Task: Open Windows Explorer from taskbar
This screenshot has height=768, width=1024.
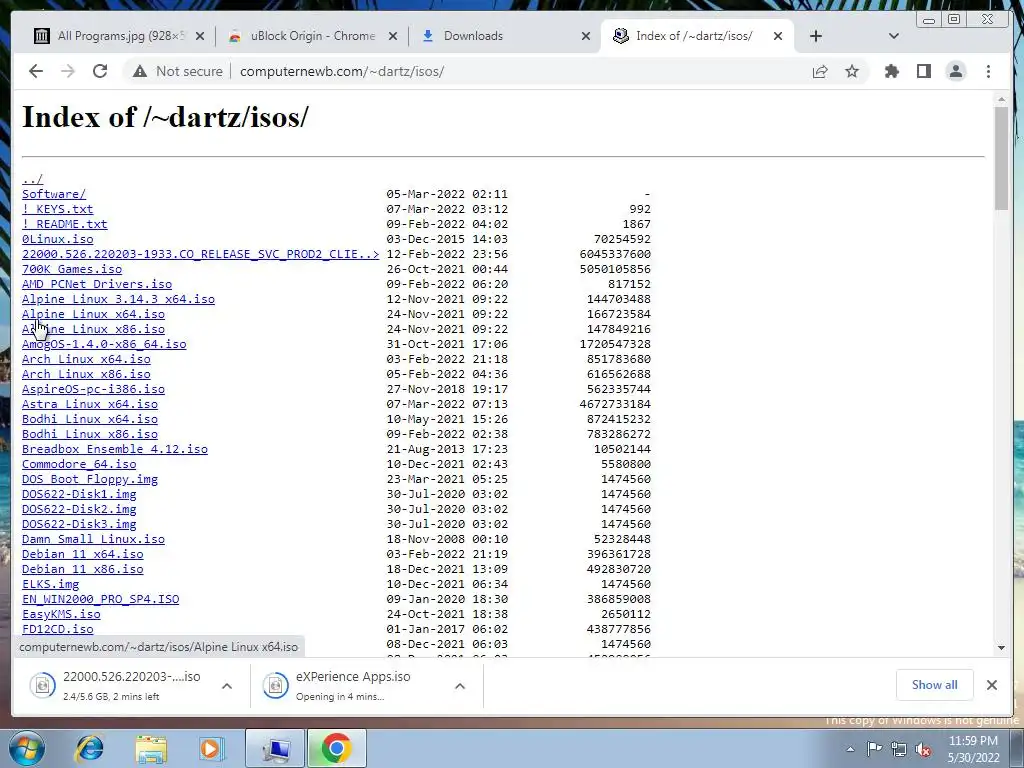Action: pyautogui.click(x=151, y=748)
